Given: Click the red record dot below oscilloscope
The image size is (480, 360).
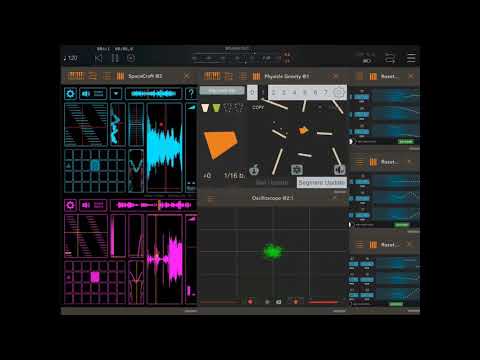Looking at the screenshot, I should coord(250,302).
